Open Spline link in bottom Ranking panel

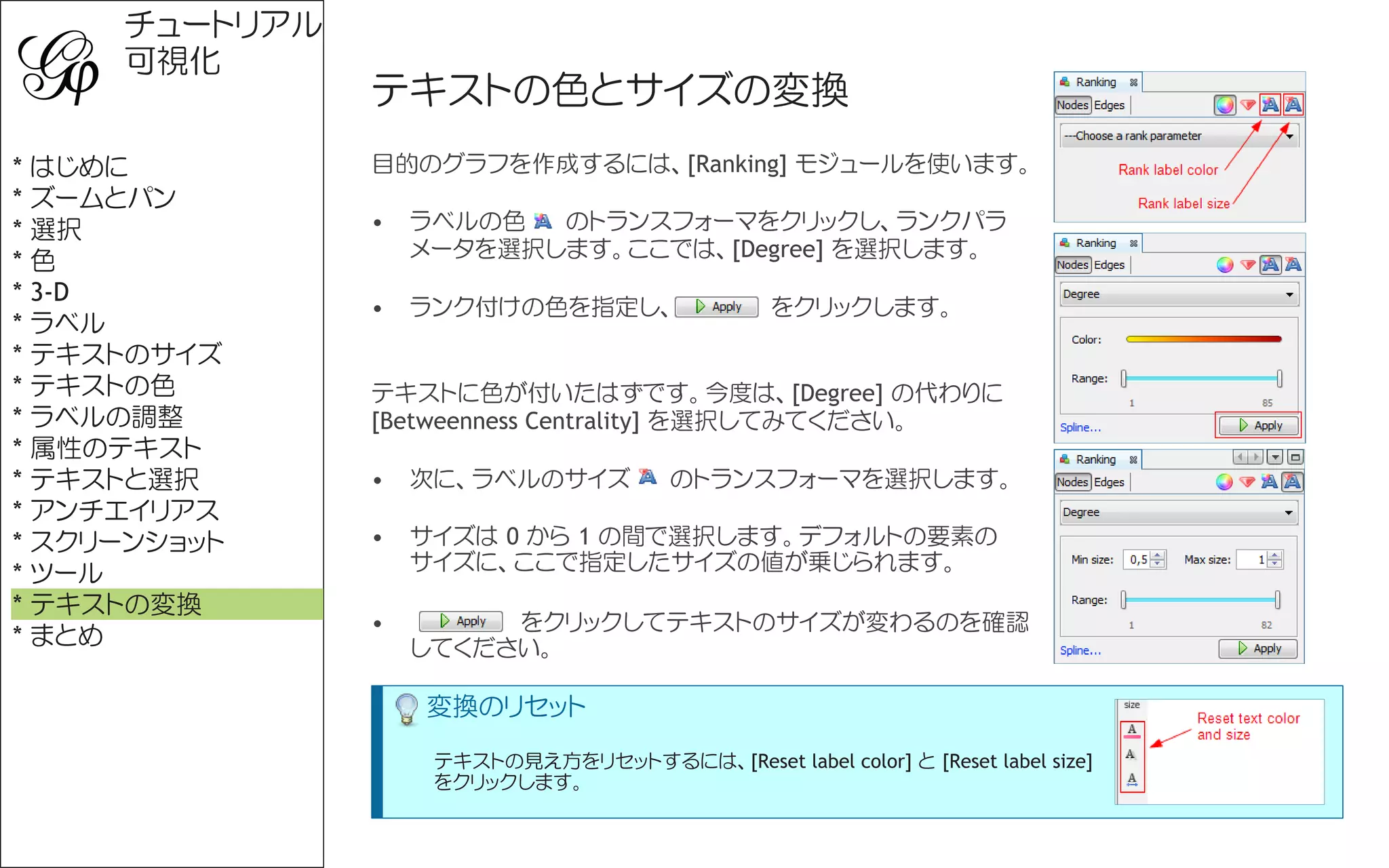1080,650
